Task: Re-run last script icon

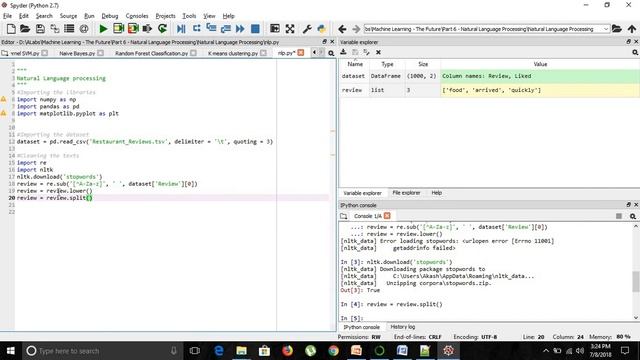Action: [162, 29]
